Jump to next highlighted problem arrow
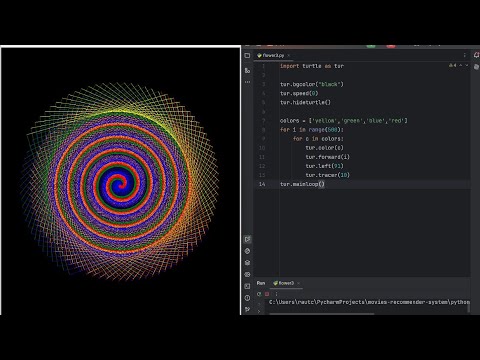The height and width of the screenshot is (360, 480). (467, 66)
